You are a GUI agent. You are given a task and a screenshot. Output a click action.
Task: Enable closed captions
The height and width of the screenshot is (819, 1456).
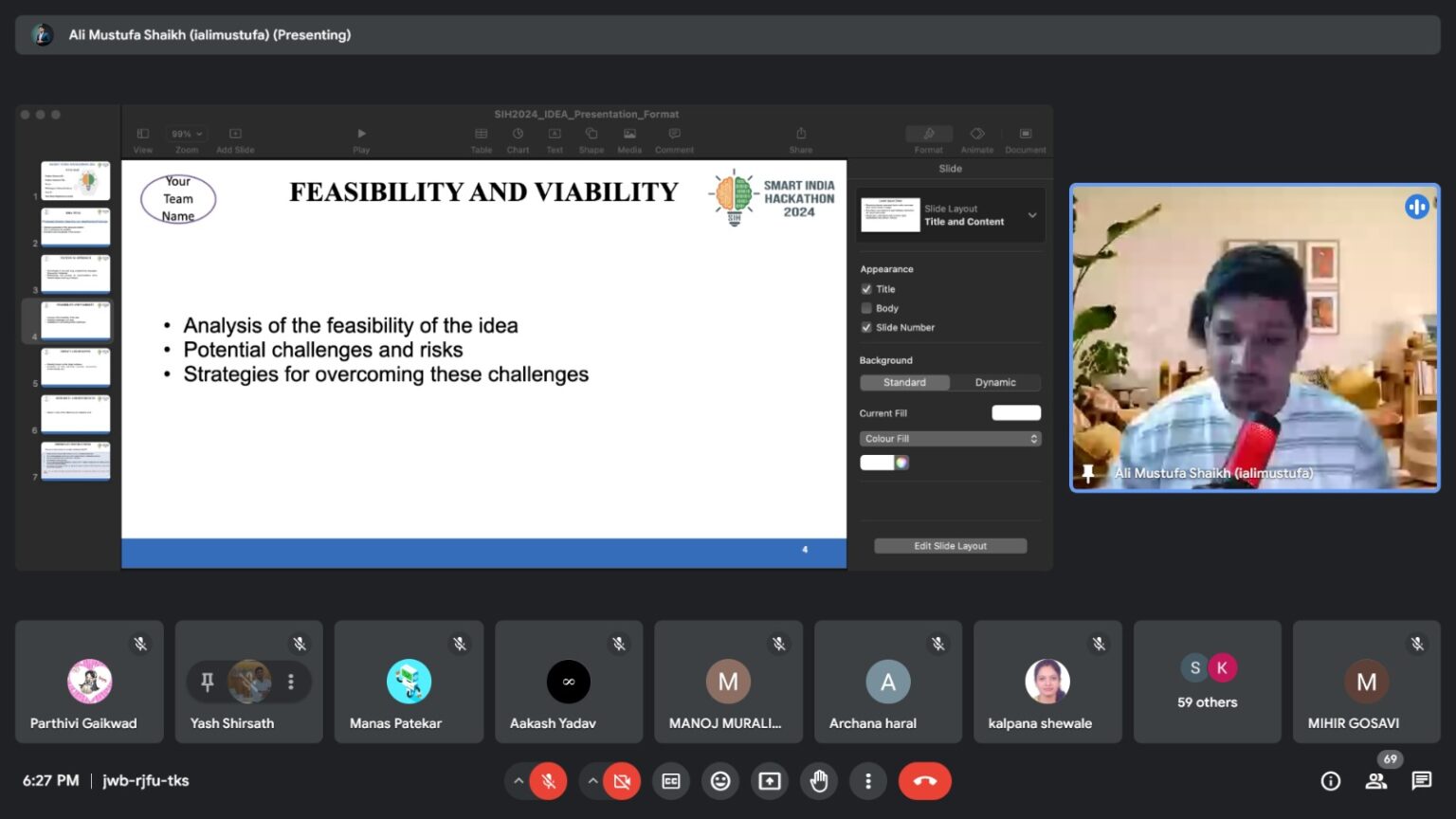click(671, 781)
